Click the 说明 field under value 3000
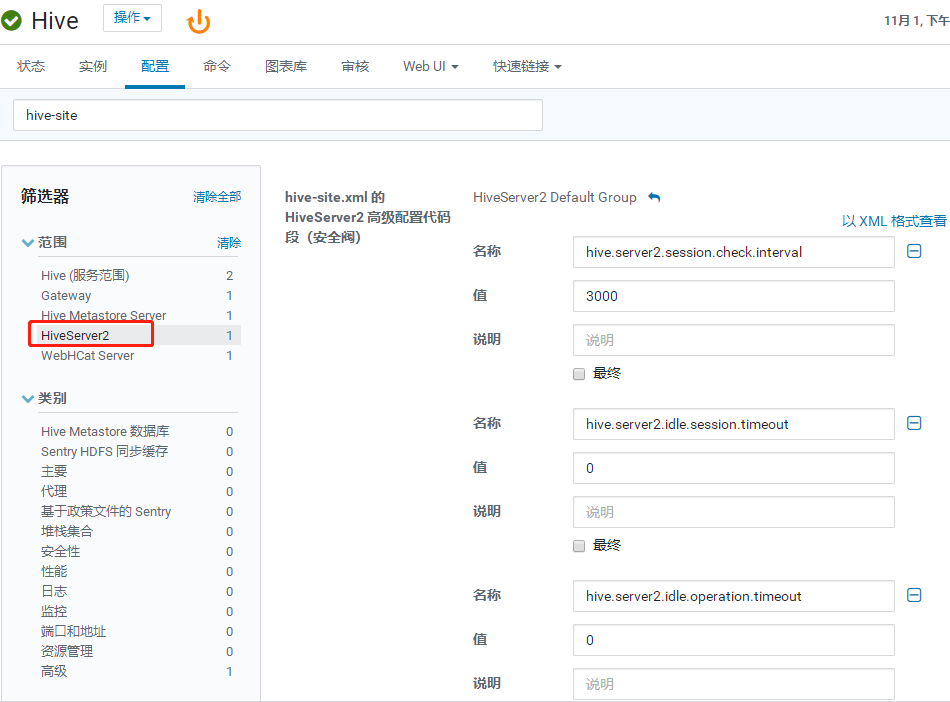Screen dimensions: 950x702 734,340
